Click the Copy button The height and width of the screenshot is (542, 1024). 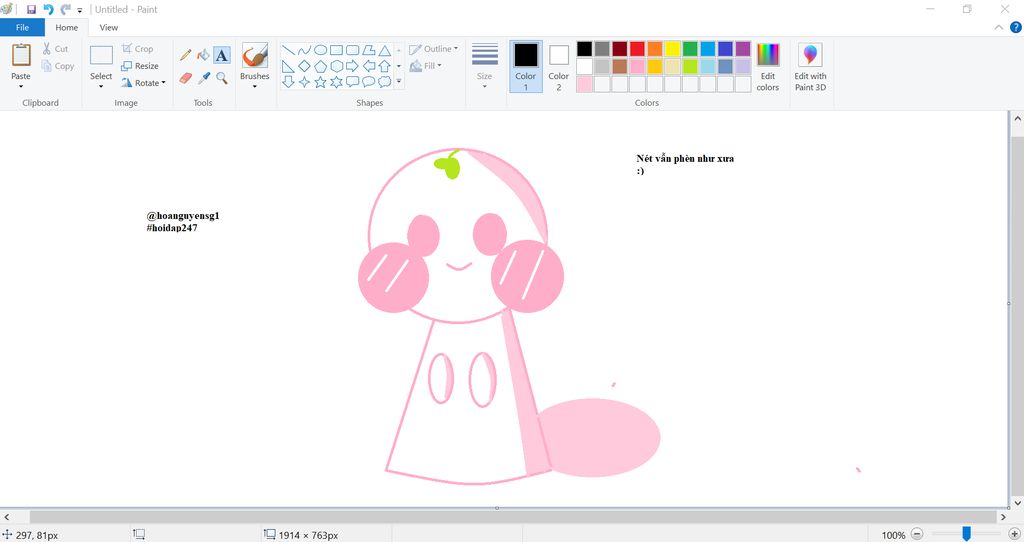tap(57, 66)
